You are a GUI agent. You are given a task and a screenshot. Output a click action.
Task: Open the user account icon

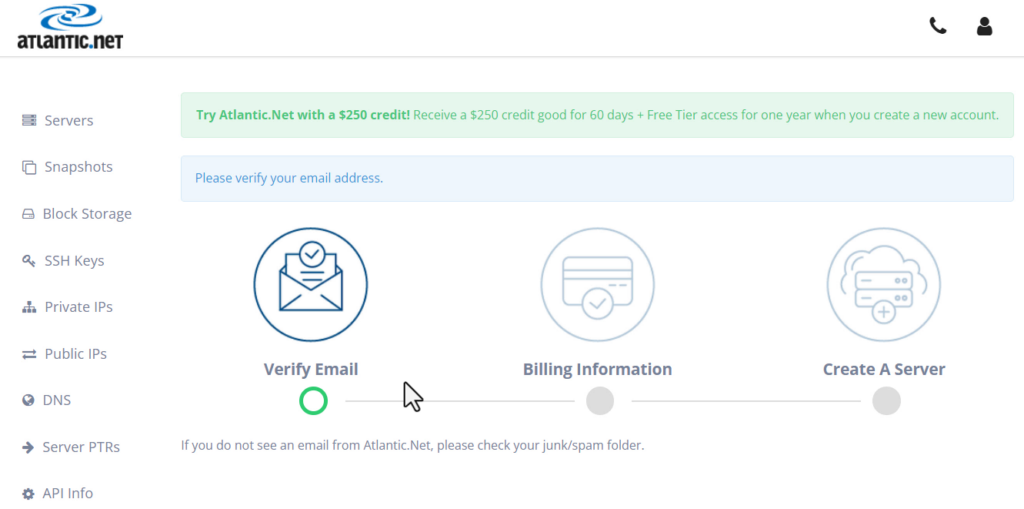click(x=984, y=26)
